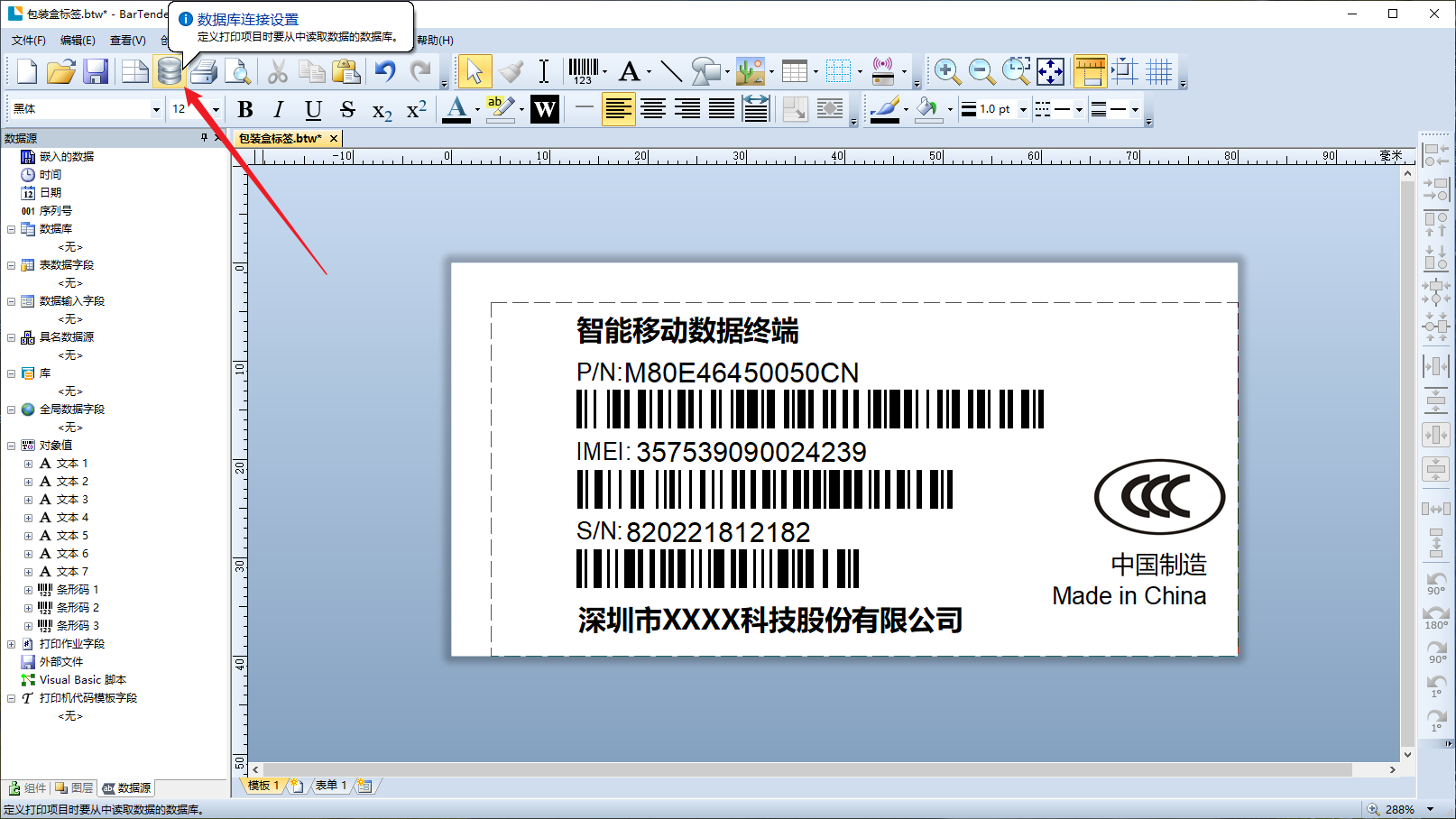Open the database connection setup icon
Screen dimensions: 1456x819
169,71
